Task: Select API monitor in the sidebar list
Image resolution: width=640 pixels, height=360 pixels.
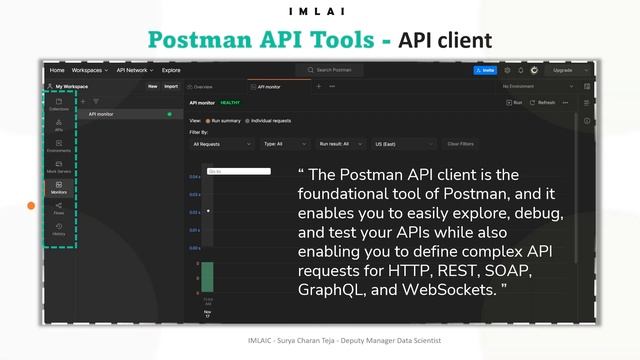Action: point(131,114)
